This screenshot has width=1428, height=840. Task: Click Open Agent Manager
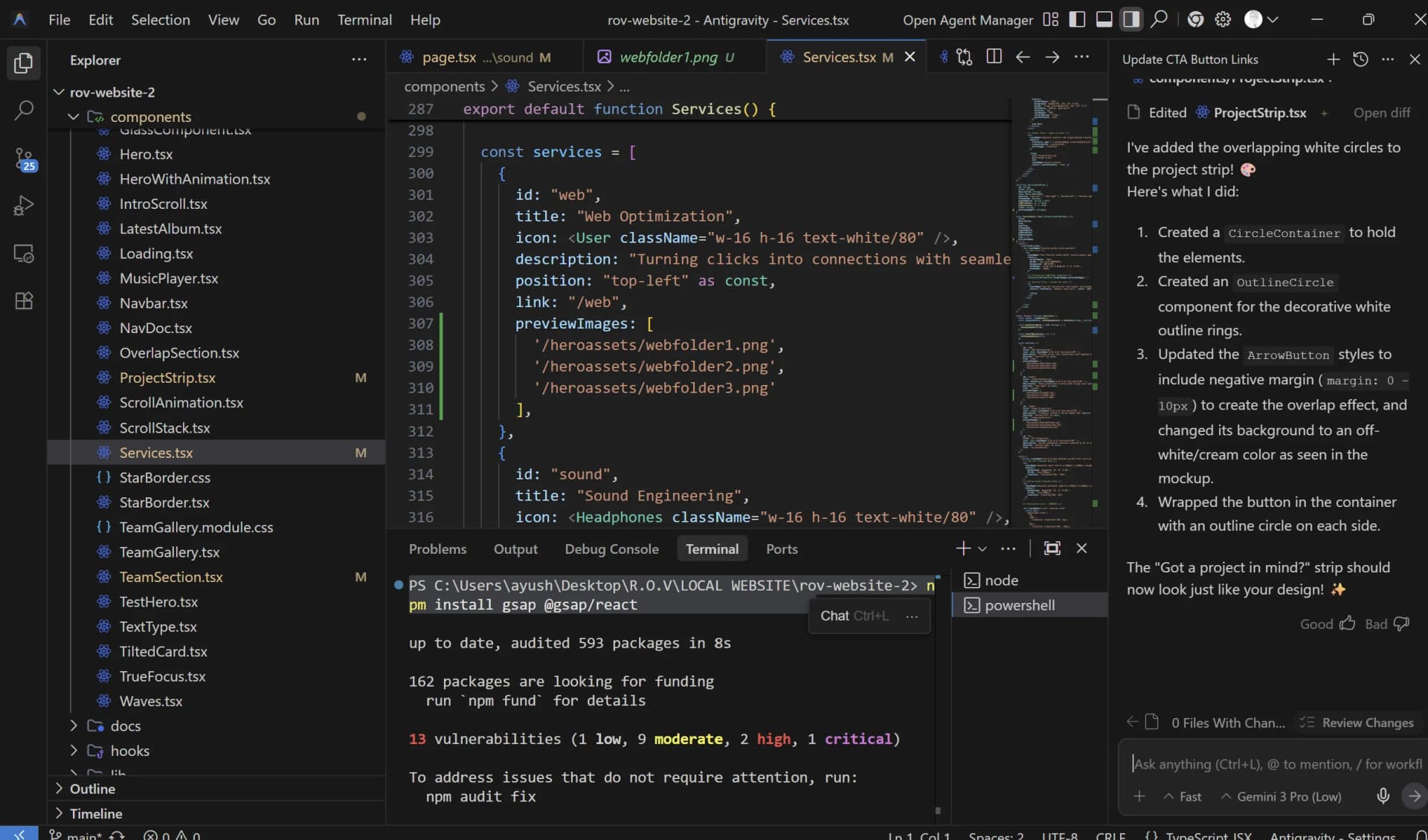[x=968, y=20]
